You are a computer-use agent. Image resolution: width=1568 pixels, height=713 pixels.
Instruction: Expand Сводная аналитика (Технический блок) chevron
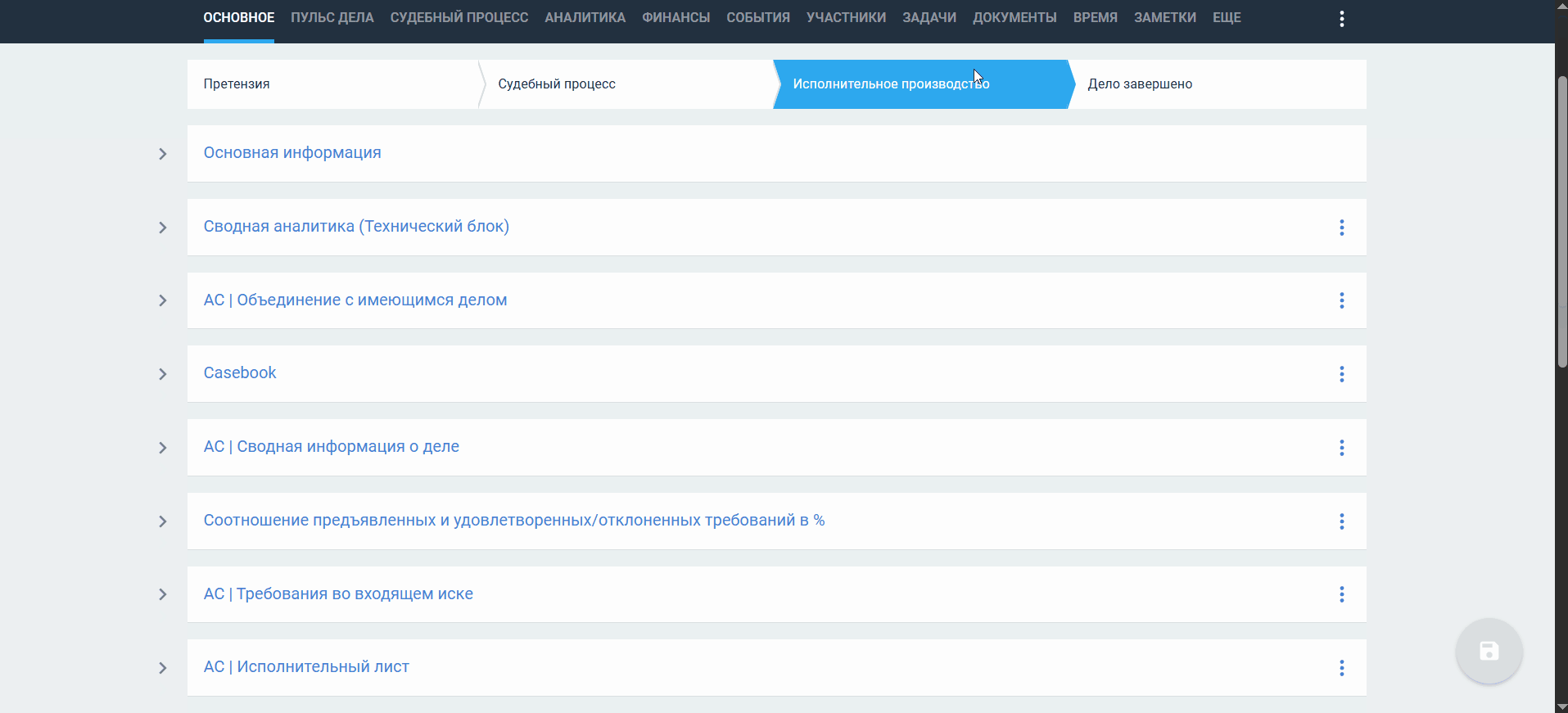click(162, 228)
